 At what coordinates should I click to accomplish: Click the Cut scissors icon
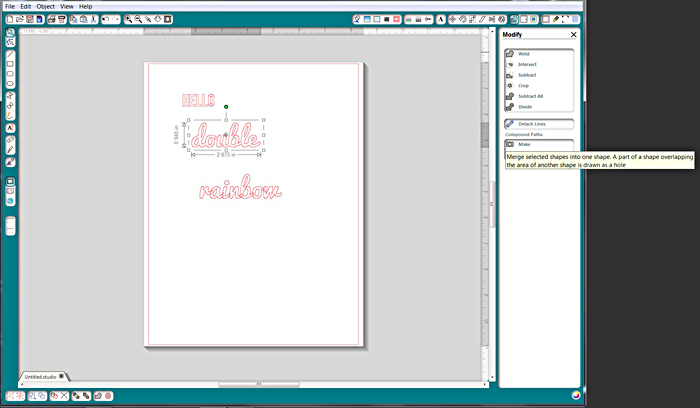[x=93, y=19]
